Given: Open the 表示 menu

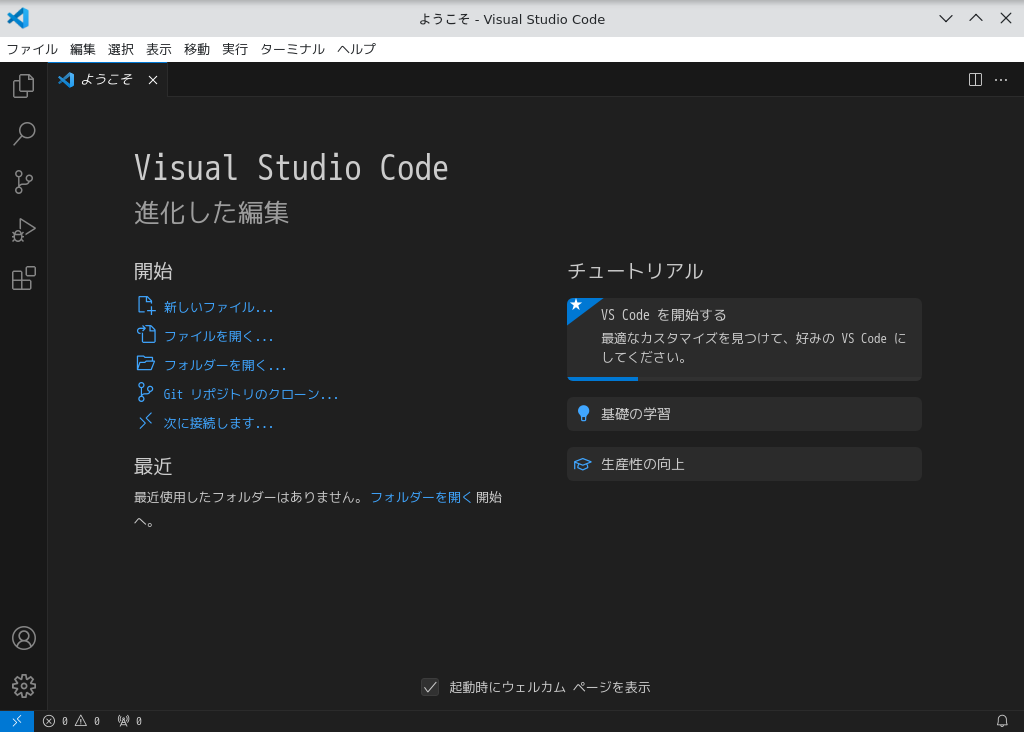Looking at the screenshot, I should [159, 49].
